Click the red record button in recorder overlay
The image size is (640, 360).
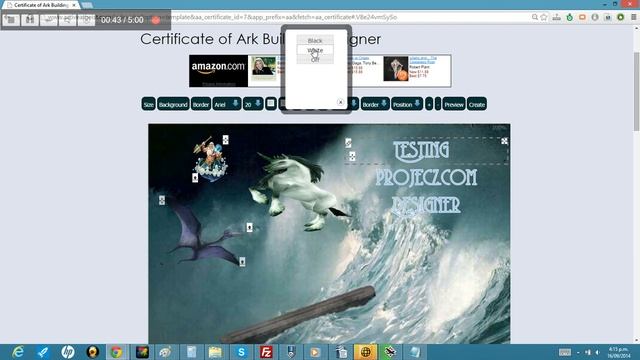click(156, 20)
